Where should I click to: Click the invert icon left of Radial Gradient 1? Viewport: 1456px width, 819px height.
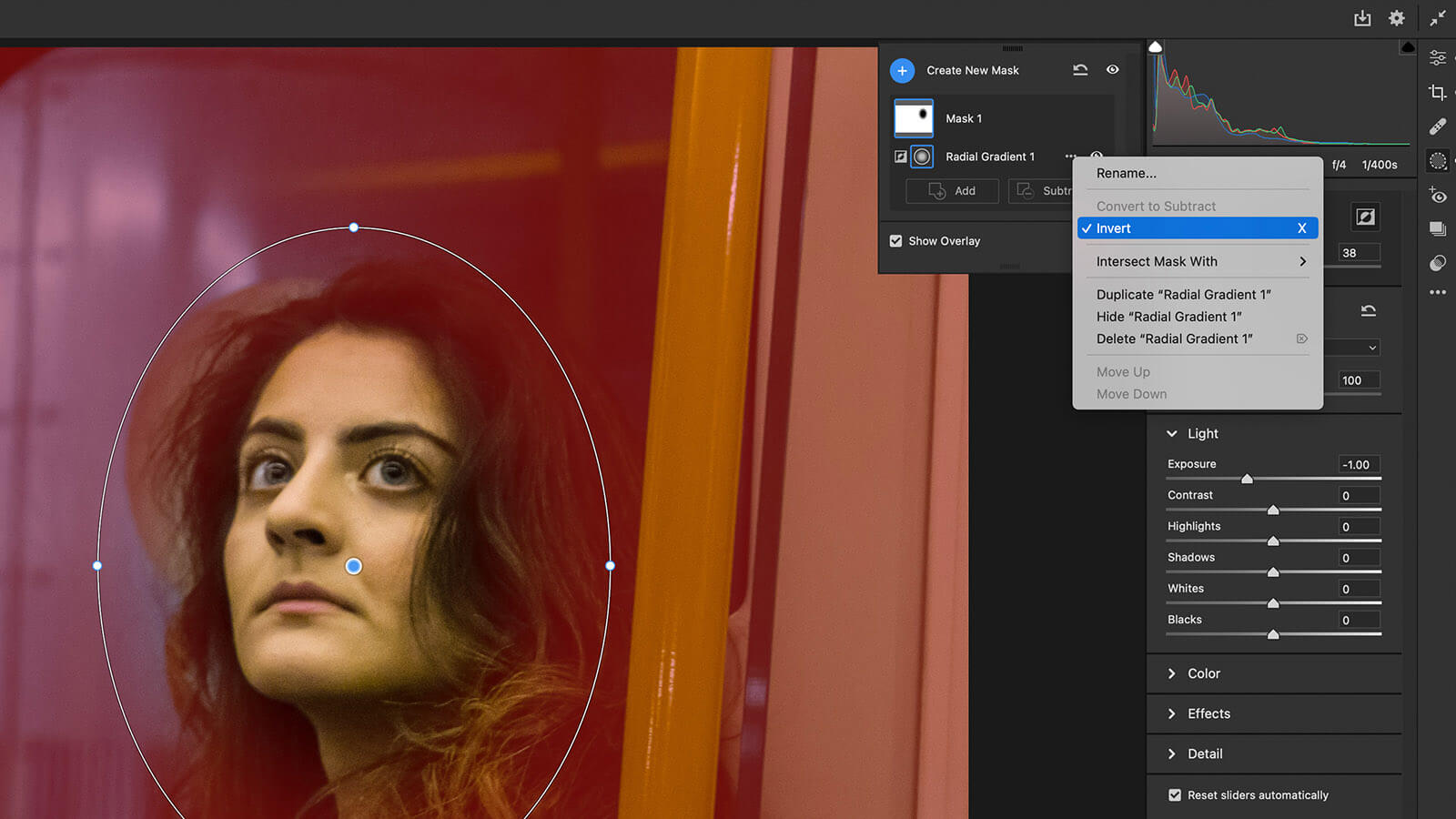click(x=900, y=157)
